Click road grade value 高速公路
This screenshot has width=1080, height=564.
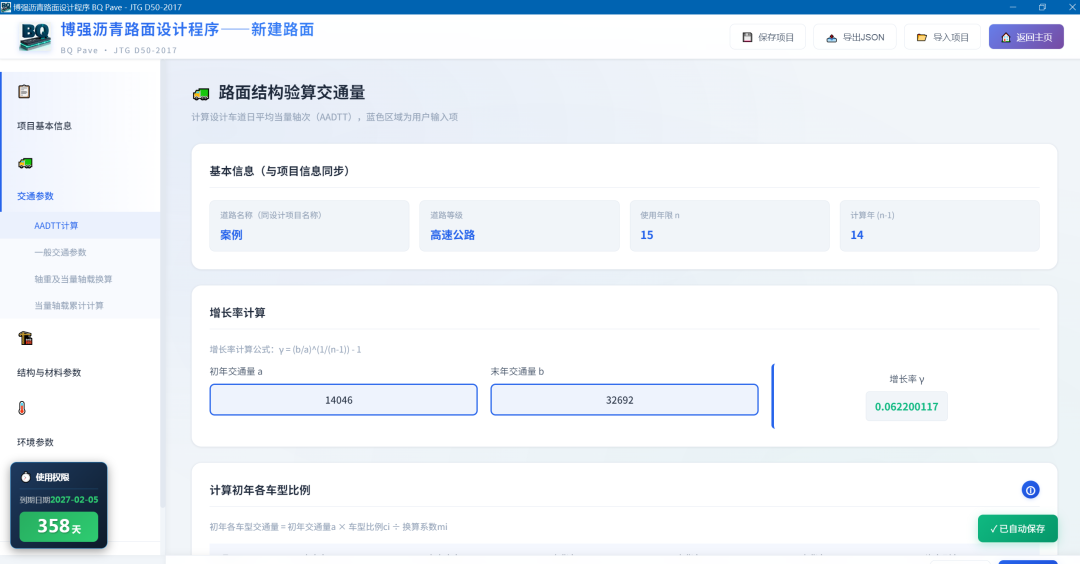(x=453, y=235)
